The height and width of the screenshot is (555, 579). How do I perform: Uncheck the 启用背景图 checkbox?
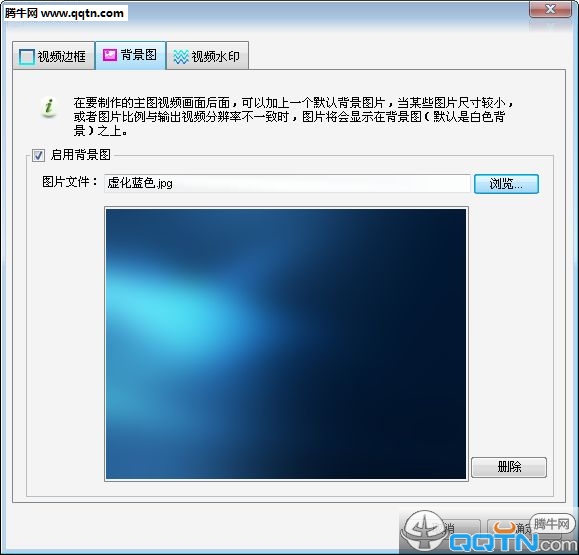coord(38,155)
